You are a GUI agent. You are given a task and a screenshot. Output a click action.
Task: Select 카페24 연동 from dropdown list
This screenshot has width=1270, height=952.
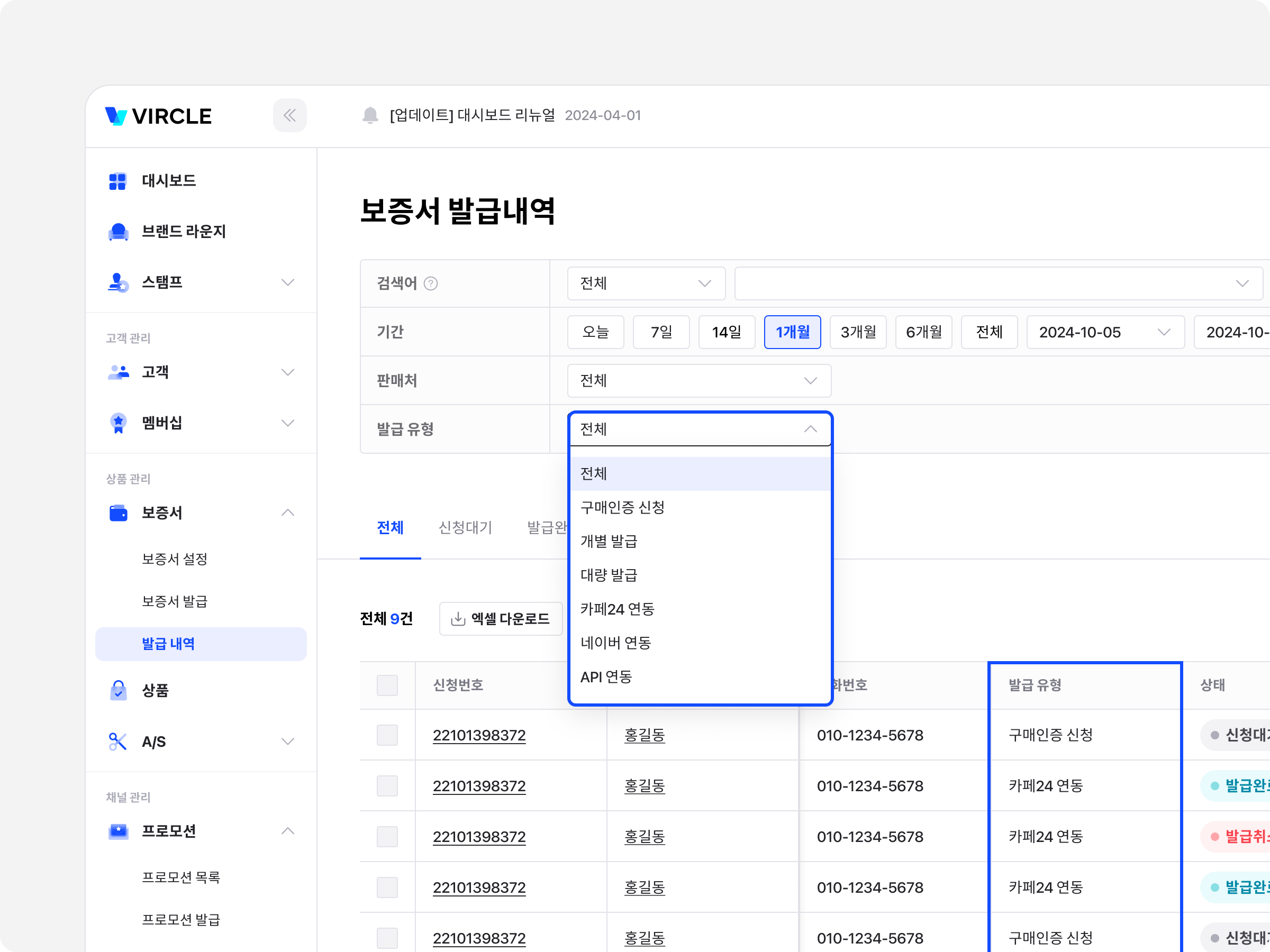point(618,609)
